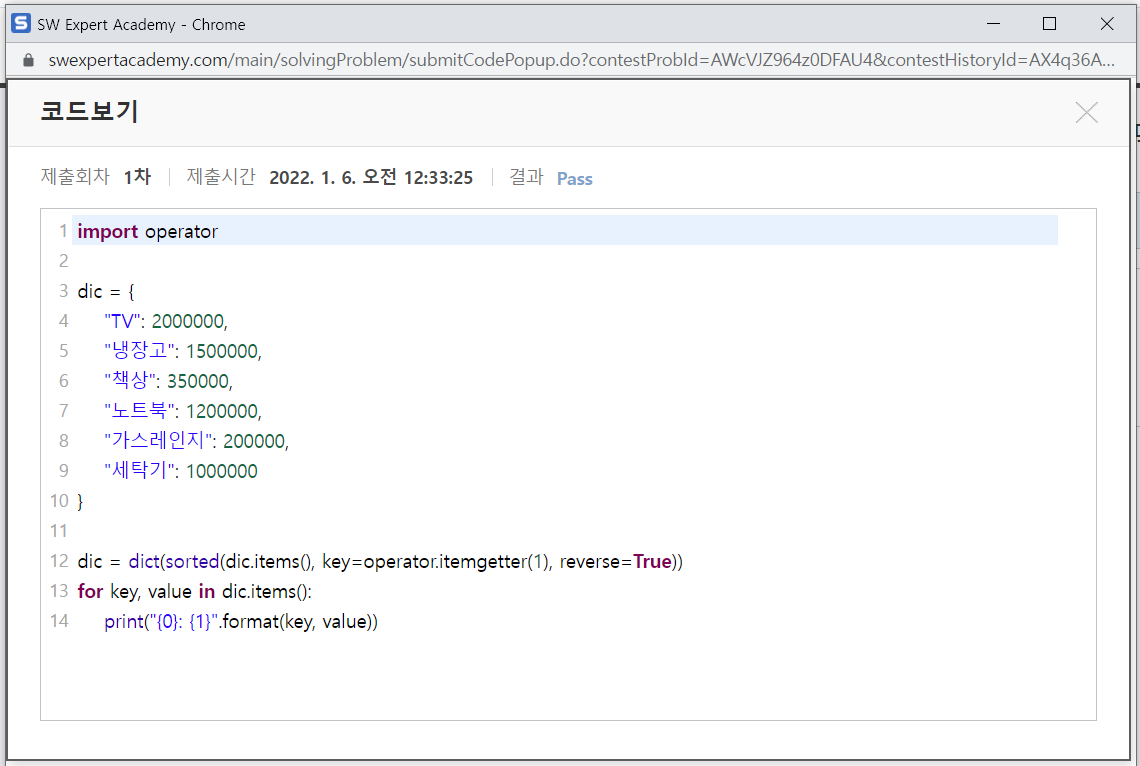Close the Chrome window
This screenshot has width=1140, height=766.
pyautogui.click(x=1107, y=24)
